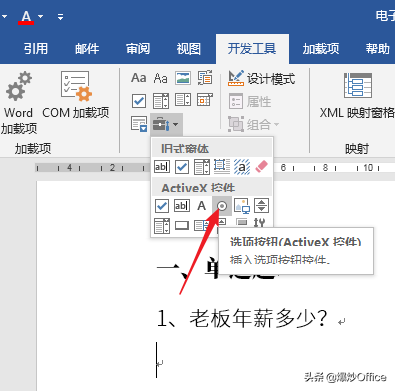Screen dimensions: 395x391
Task: Click the ActiveX 控件 section header
Action: 212,188
